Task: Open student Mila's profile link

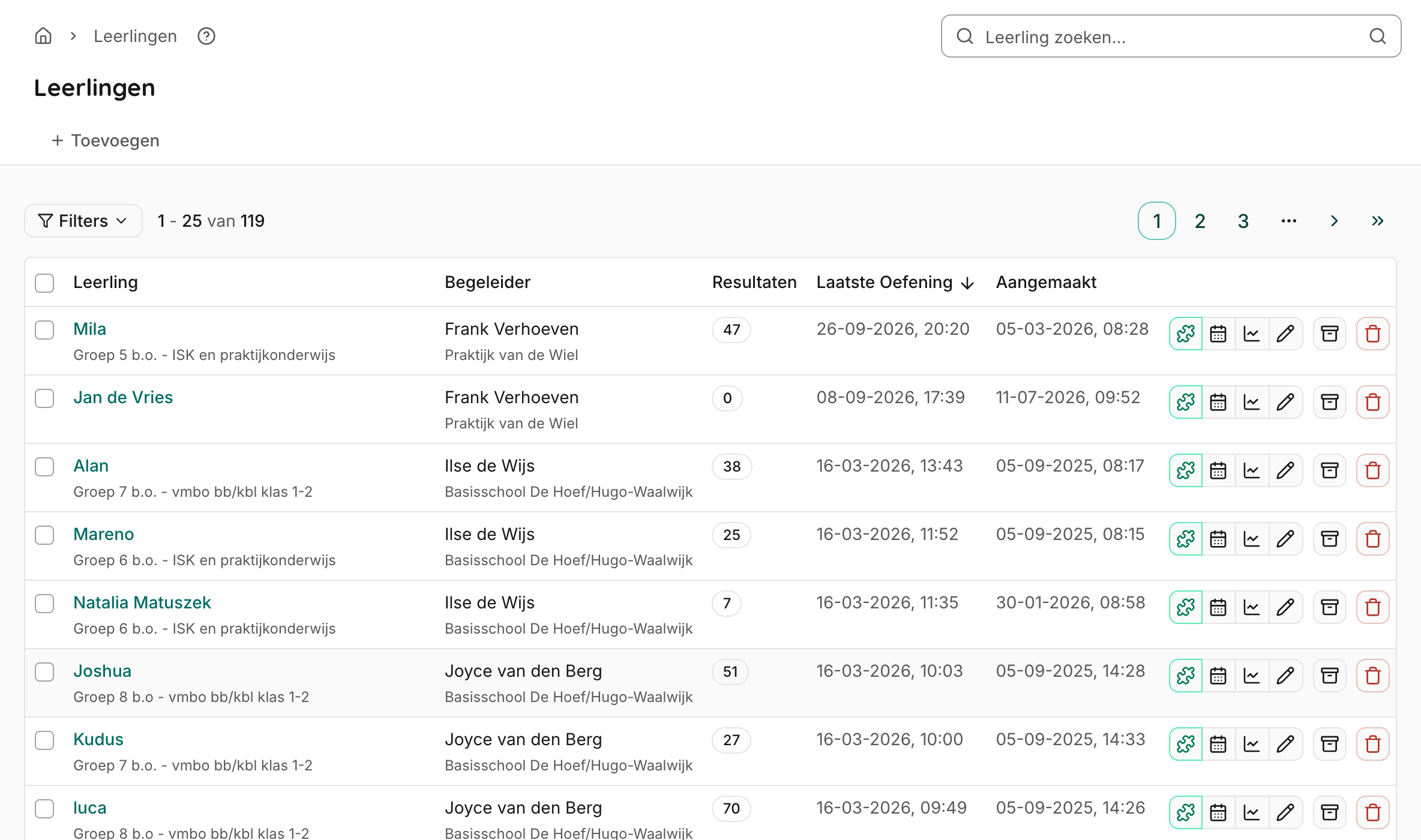Action: click(x=89, y=329)
